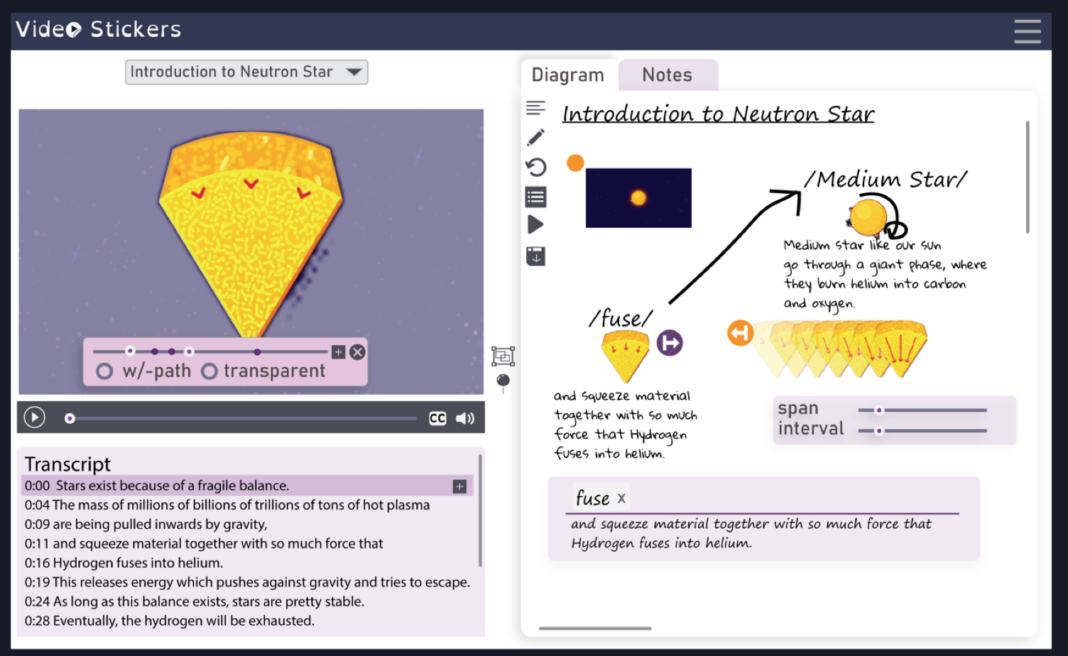Open the transcript list icon in diagram sidebar
1068x656 pixels.
pos(535,196)
